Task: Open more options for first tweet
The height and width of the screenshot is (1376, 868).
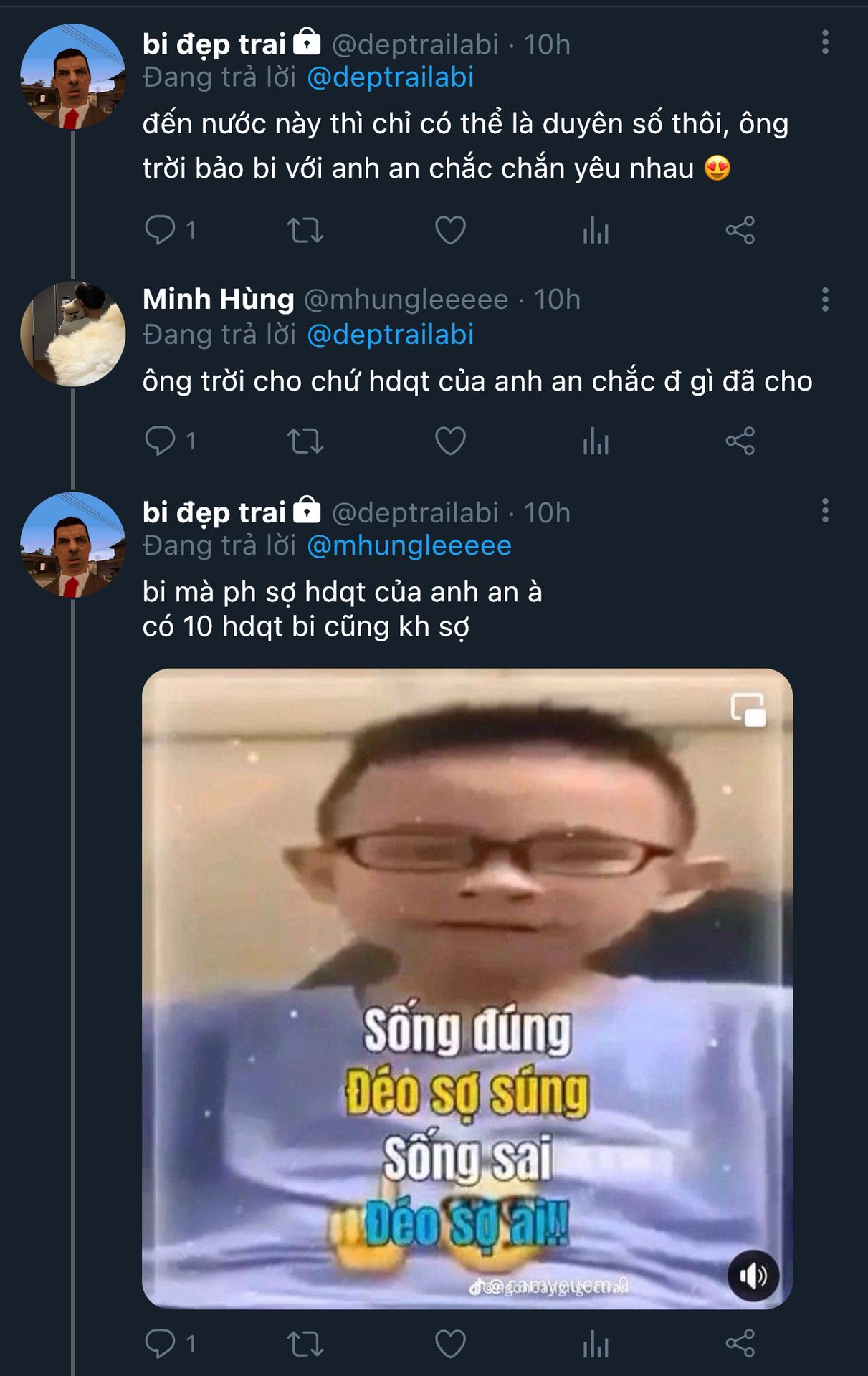Action: 825,43
